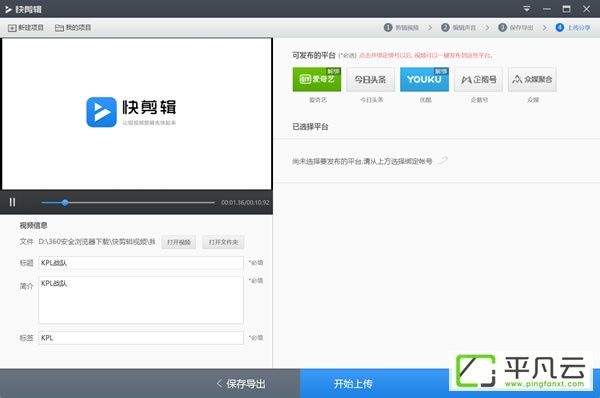Click the playback progress slider handle
Image resolution: width=600 pixels, height=398 pixels.
pyautogui.click(x=65, y=202)
